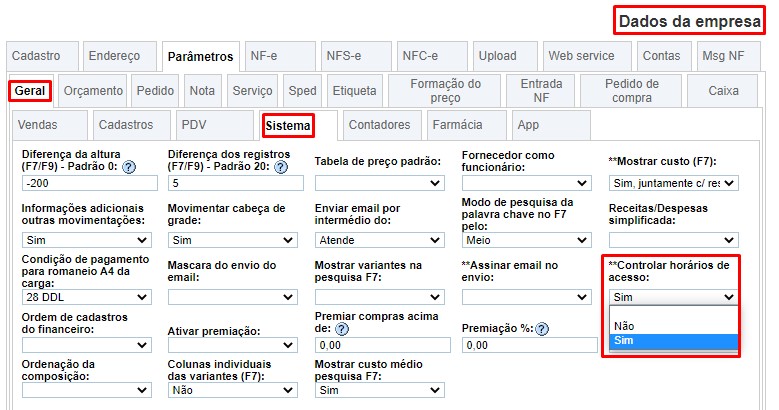Select the Parâmetros tab

coord(201,57)
